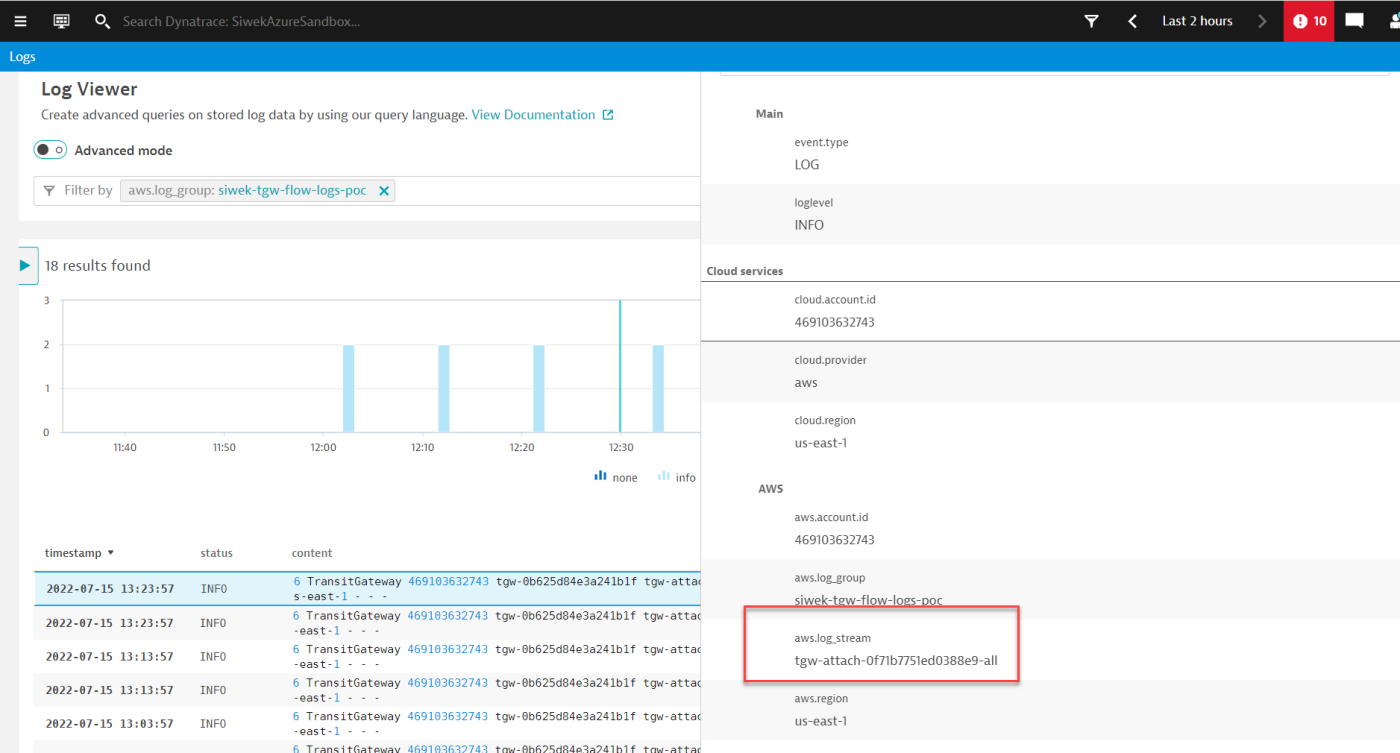The height and width of the screenshot is (753, 1400).
Task: Open the Last 2 hours timeframe selector
Action: [x=1196, y=20]
